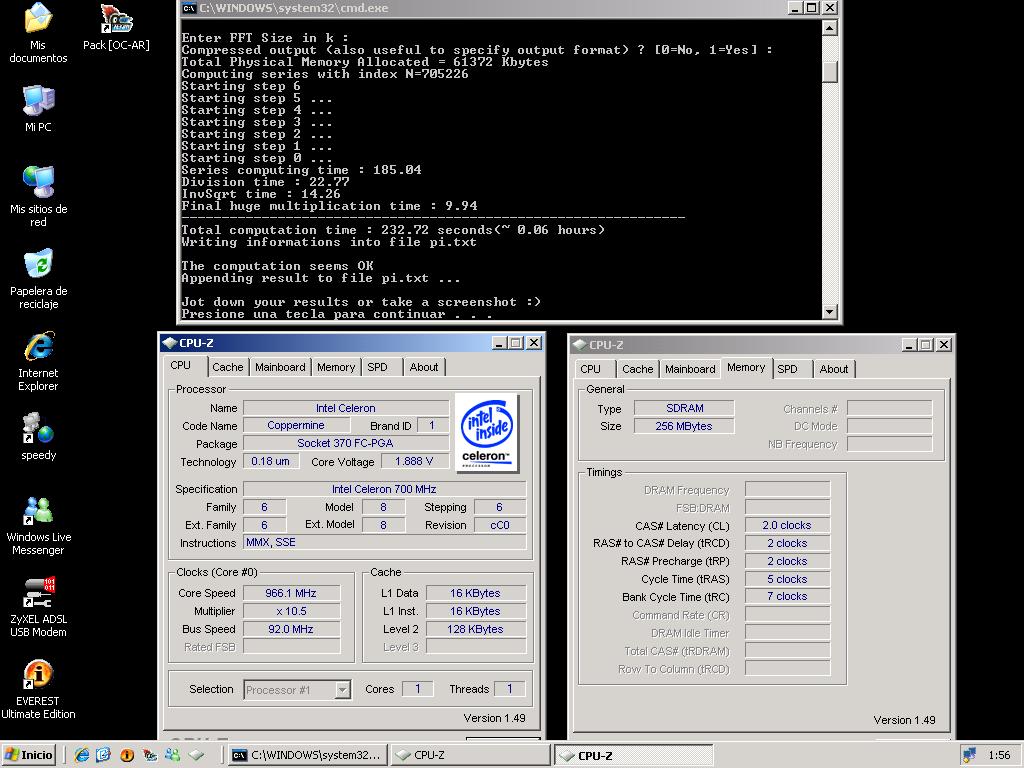Click Package Socket 370 FC-PGA field

coord(346,443)
